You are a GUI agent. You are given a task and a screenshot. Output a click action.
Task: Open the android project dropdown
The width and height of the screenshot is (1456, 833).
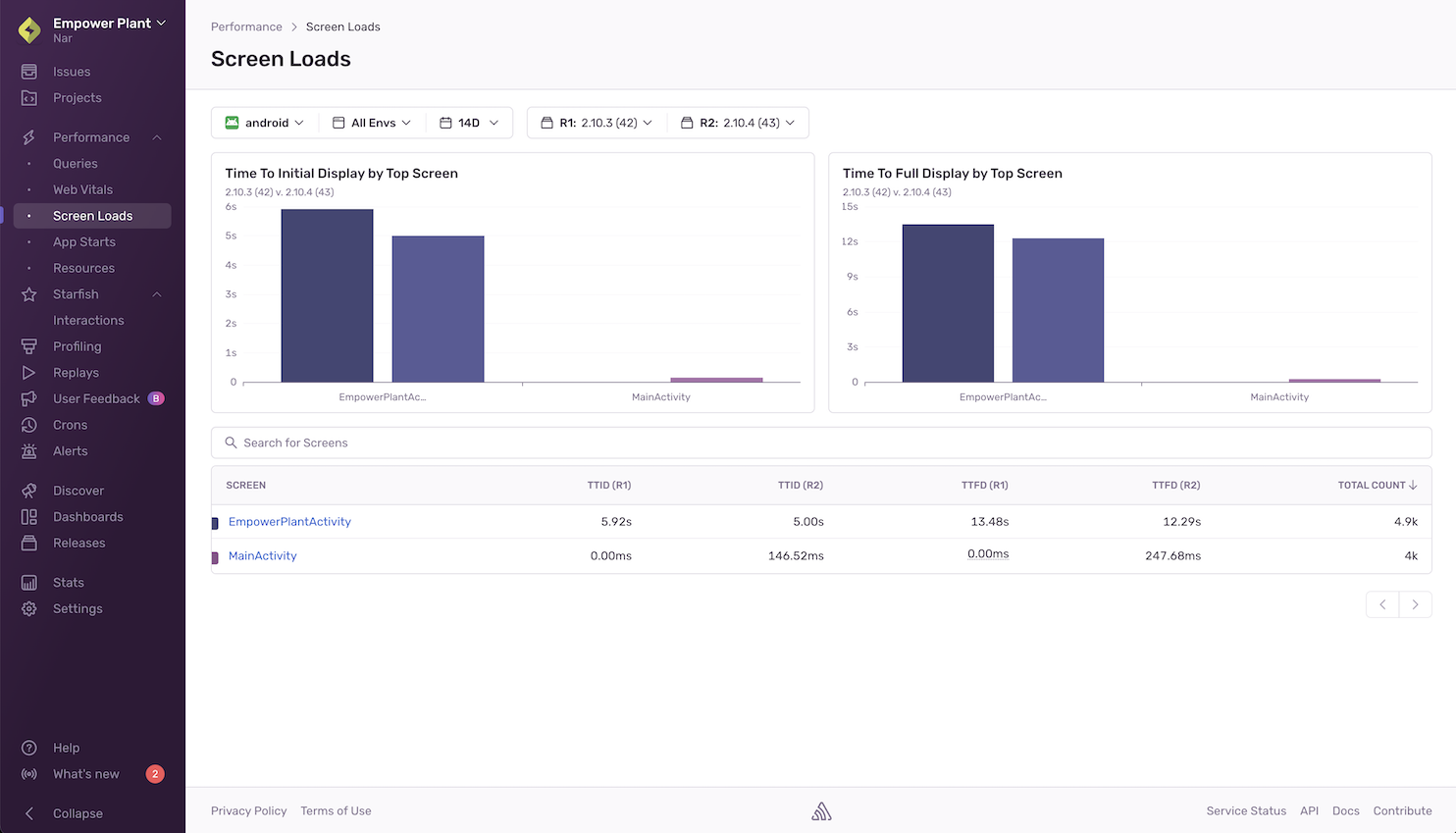(x=265, y=123)
